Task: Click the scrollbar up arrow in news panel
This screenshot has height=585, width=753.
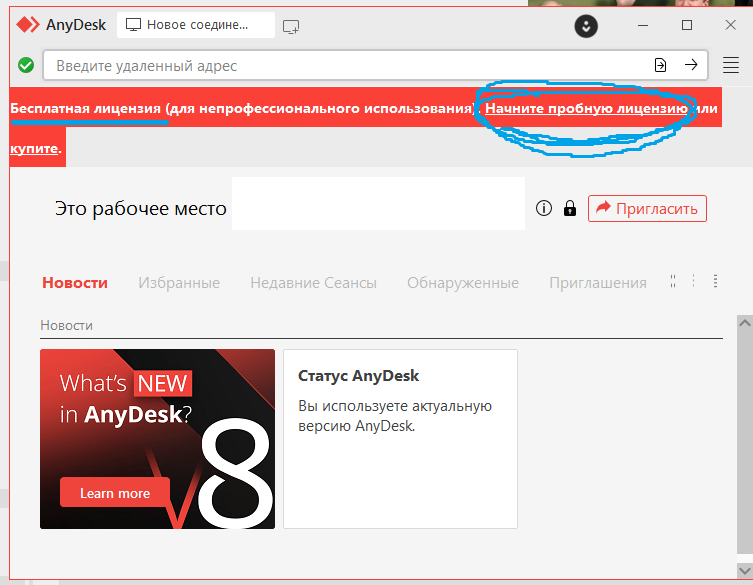Action: pos(745,323)
